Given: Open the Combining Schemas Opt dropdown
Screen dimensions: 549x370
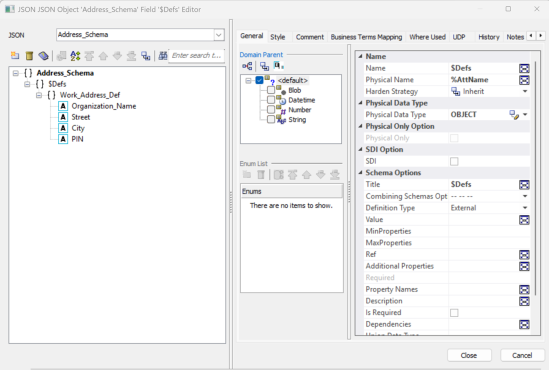Looking at the screenshot, I should click(525, 196).
